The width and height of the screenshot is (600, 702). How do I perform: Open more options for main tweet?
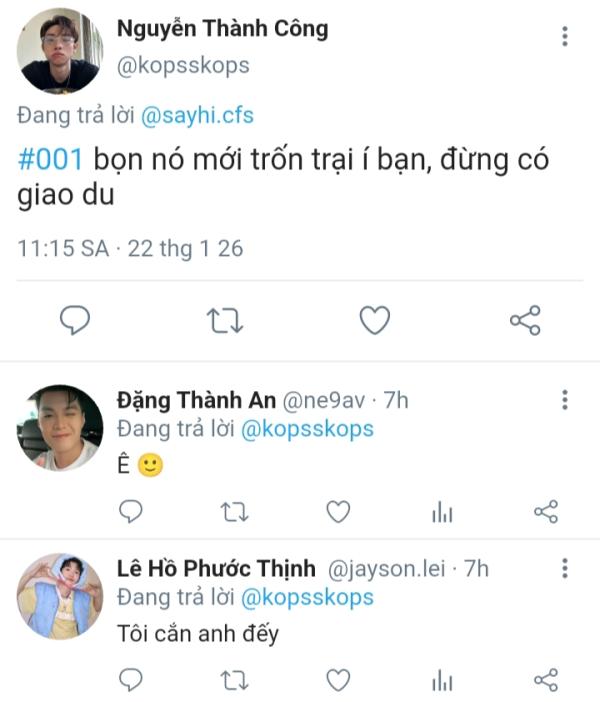[x=565, y=36]
